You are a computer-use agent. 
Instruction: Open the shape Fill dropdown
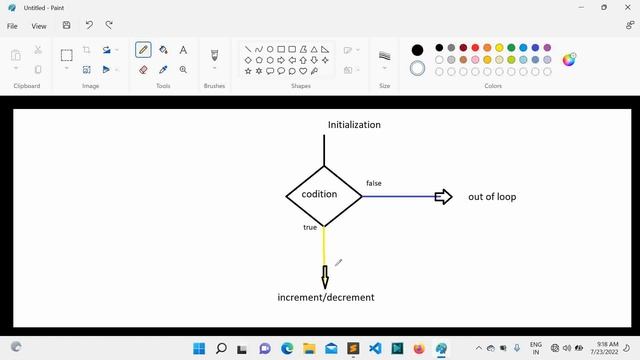coord(358,70)
